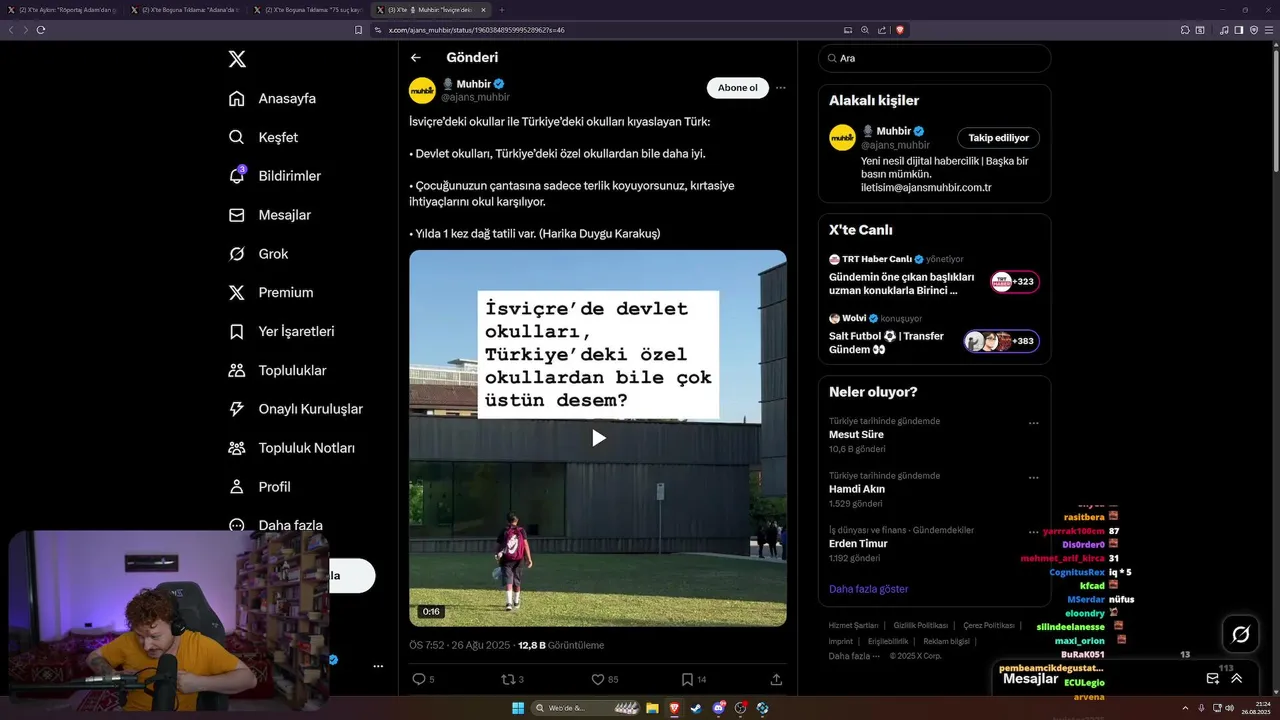This screenshot has width=1280, height=720.
Task: Open Mesajlar in the sidebar
Action: 269,215
